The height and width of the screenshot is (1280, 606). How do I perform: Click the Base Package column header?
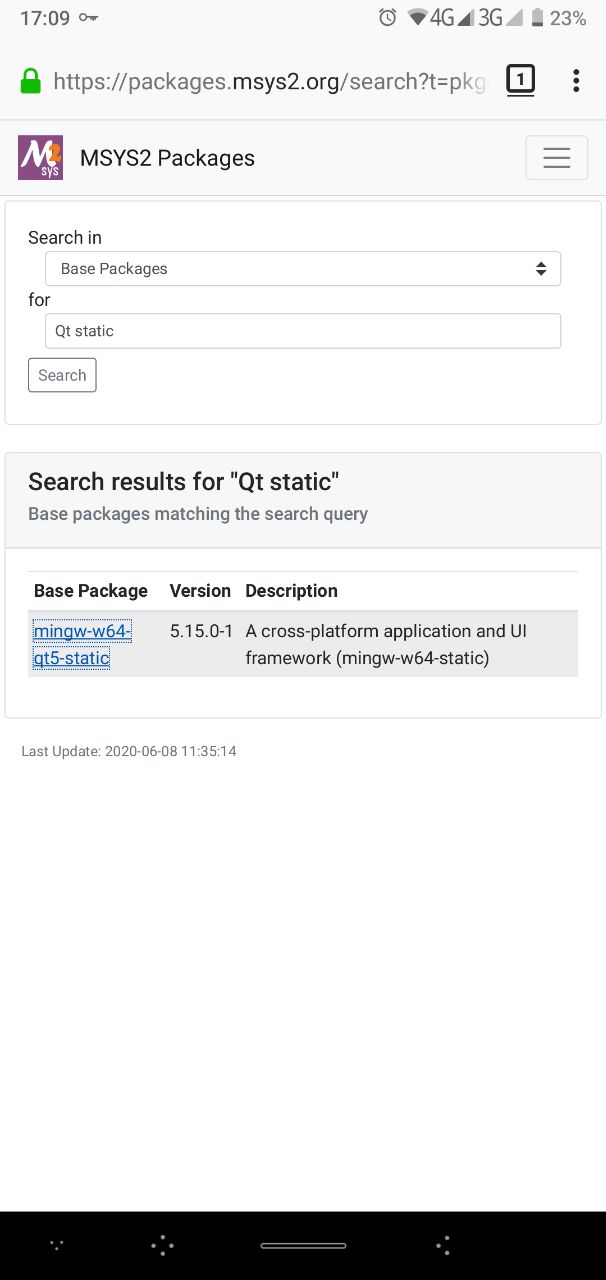91,591
